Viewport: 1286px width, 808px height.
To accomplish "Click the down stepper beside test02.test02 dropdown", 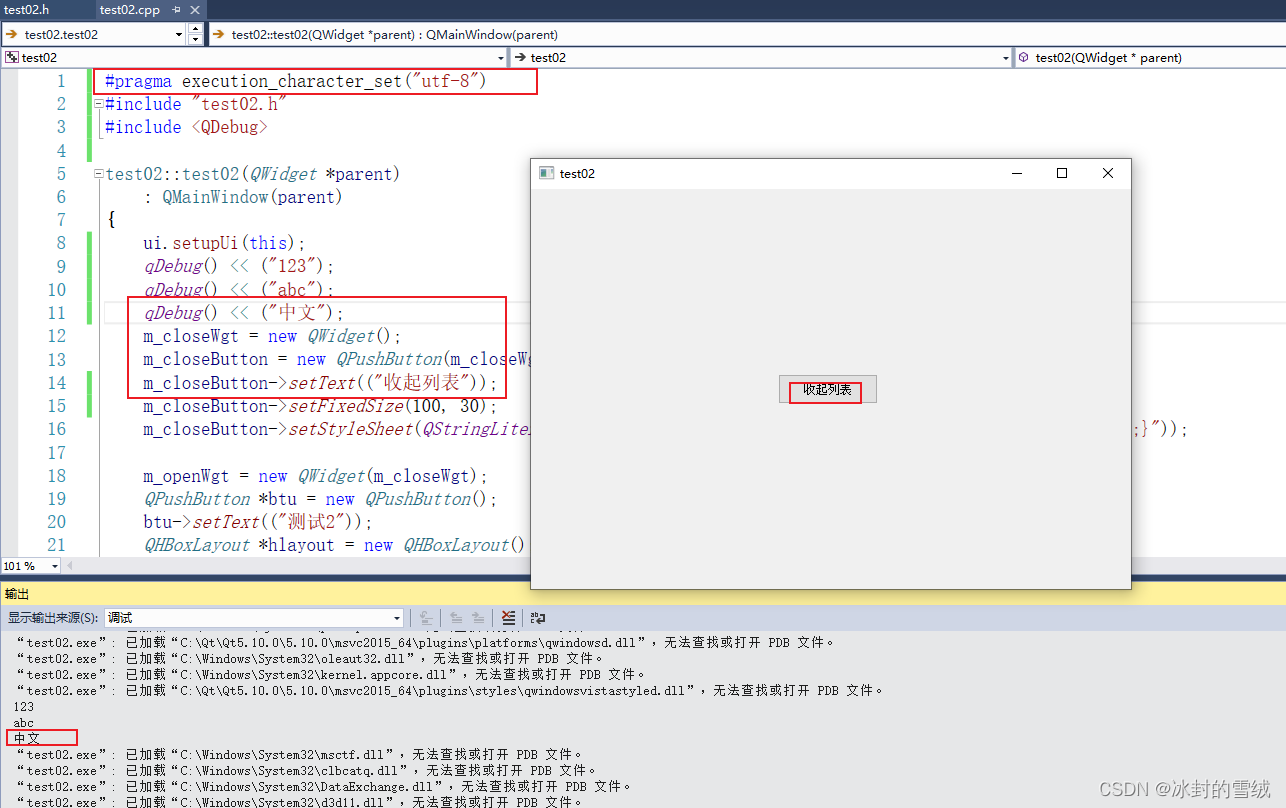I will (x=195, y=40).
